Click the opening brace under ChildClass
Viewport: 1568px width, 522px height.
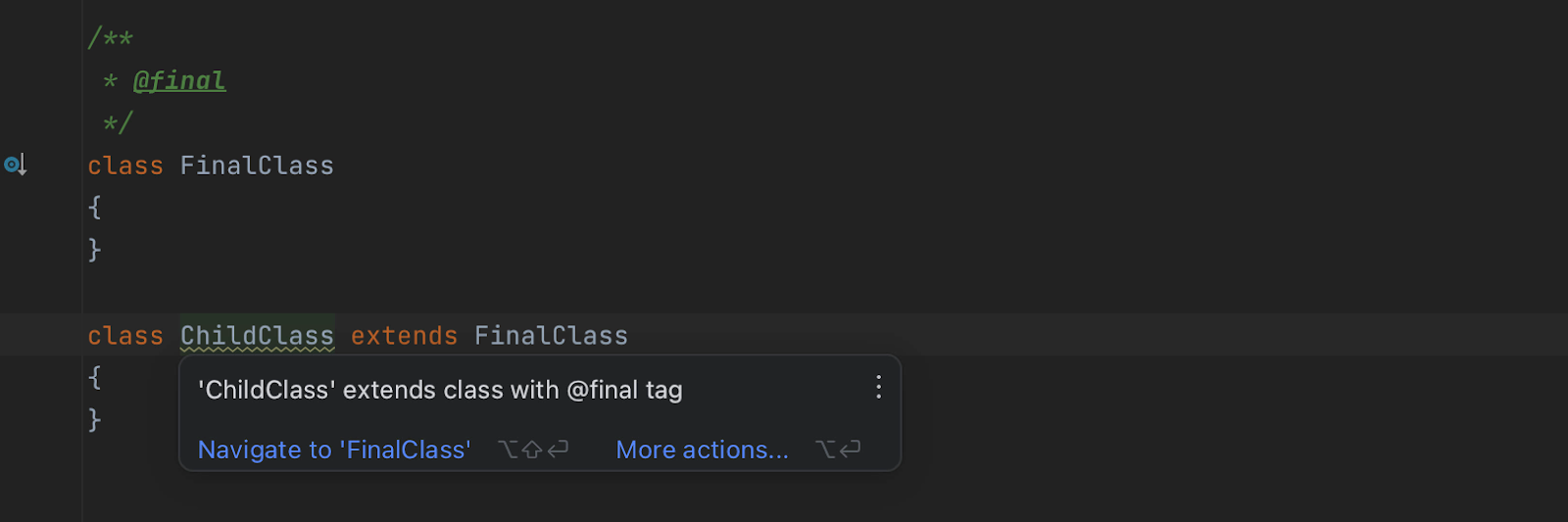[95, 377]
